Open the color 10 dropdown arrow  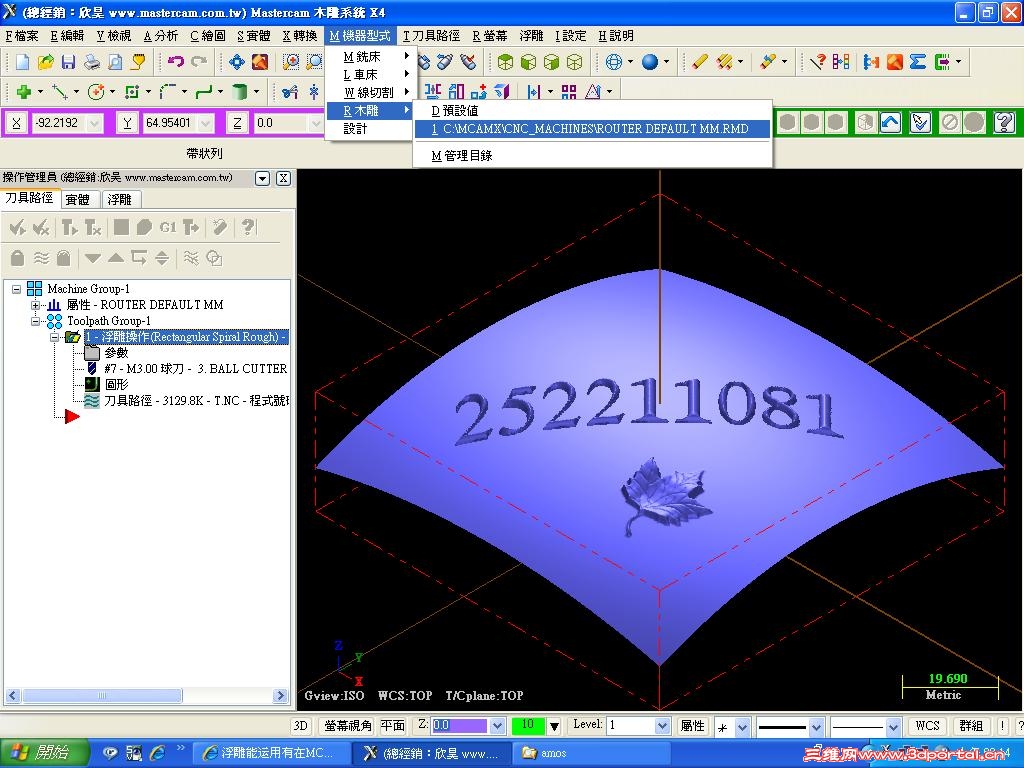[x=554, y=726]
